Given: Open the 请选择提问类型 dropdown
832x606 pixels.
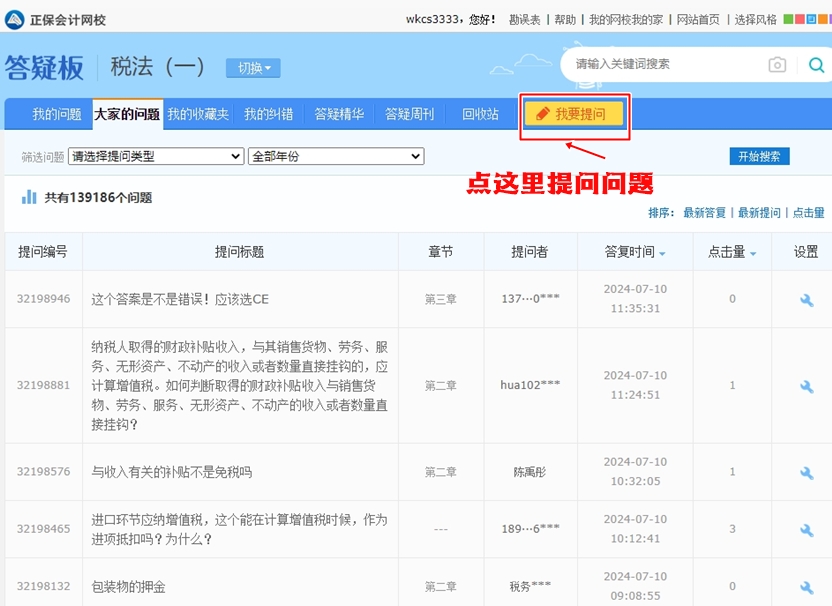Looking at the screenshot, I should [156, 157].
